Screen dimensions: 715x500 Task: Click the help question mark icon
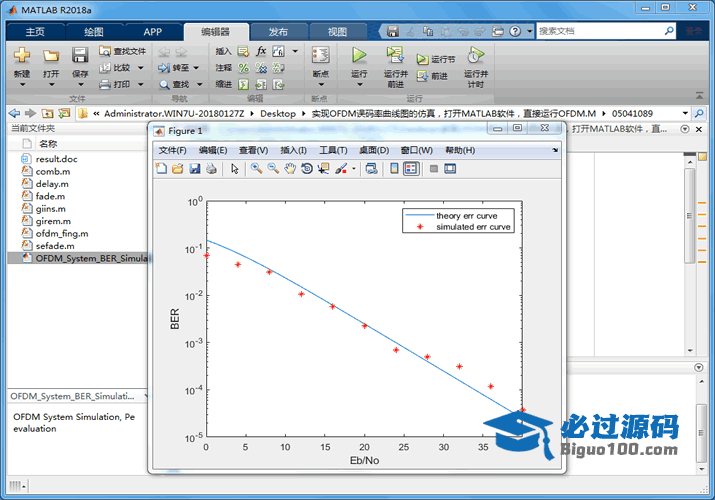pos(515,31)
